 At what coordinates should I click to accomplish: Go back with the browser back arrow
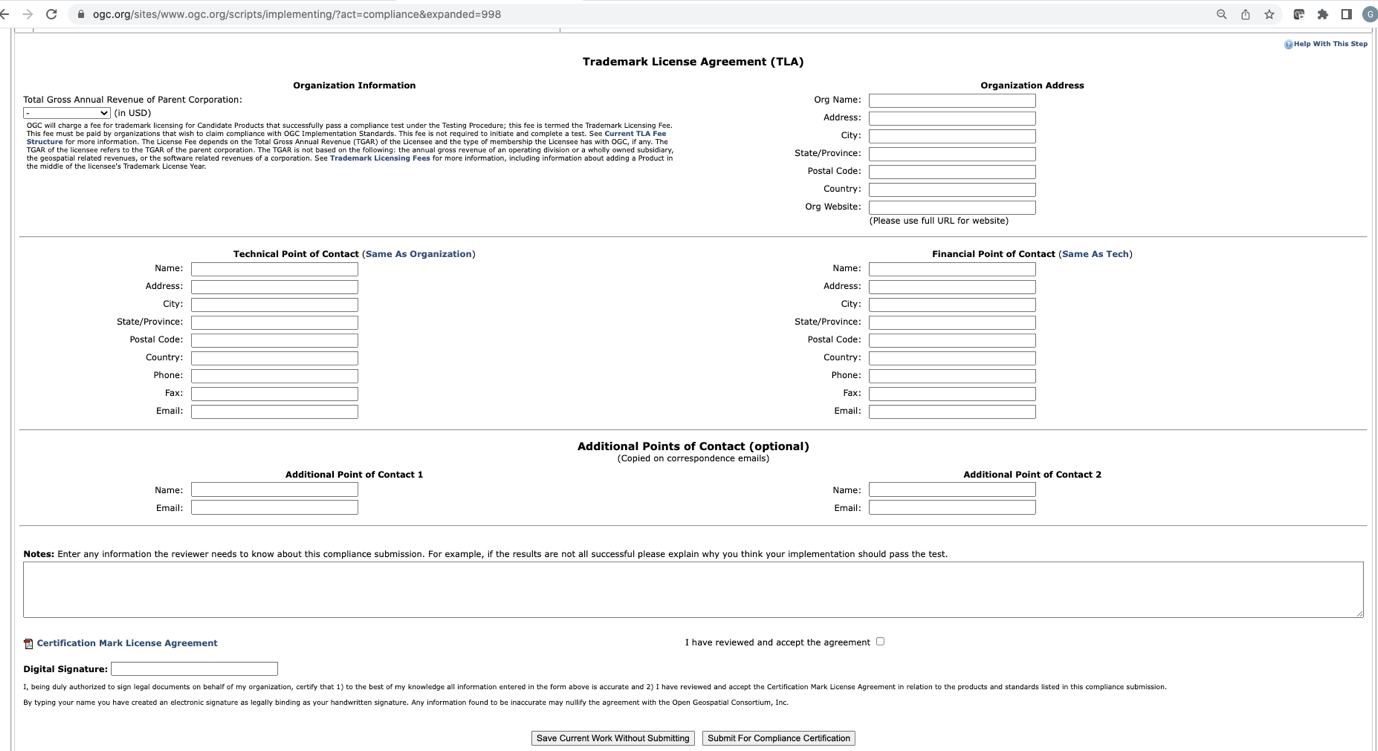click(4, 14)
